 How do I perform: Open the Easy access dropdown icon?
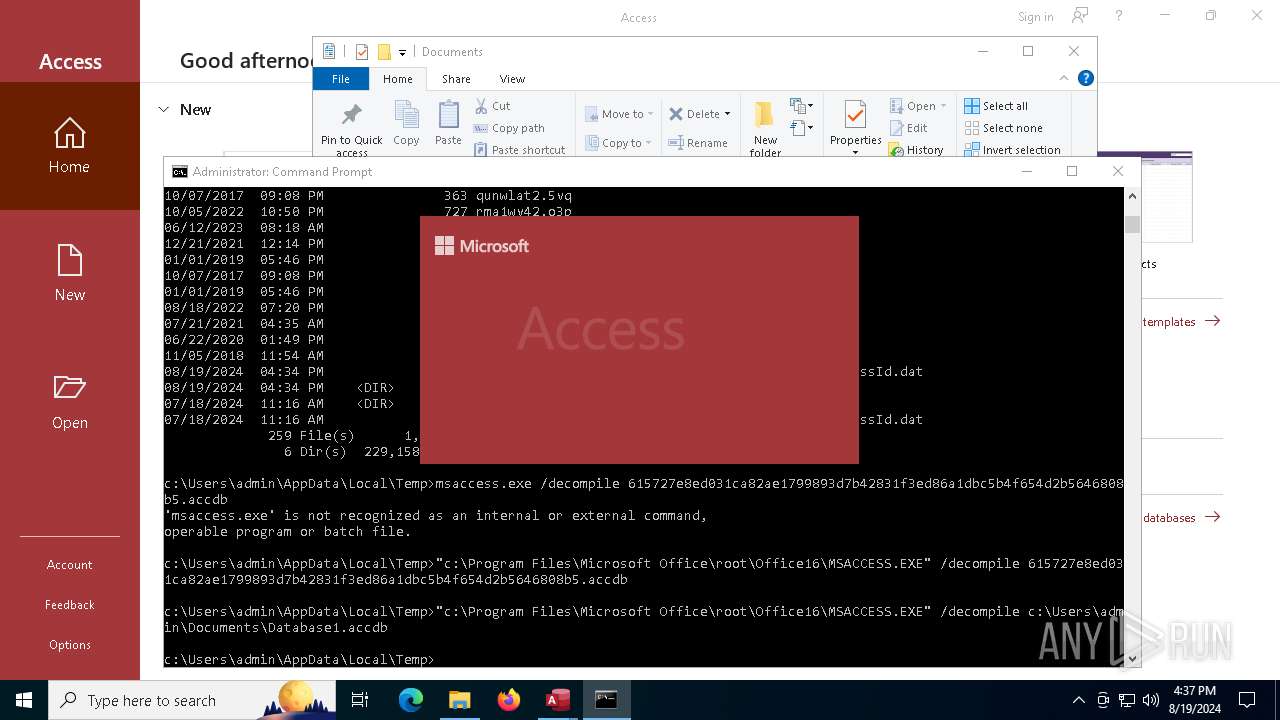pos(801,128)
